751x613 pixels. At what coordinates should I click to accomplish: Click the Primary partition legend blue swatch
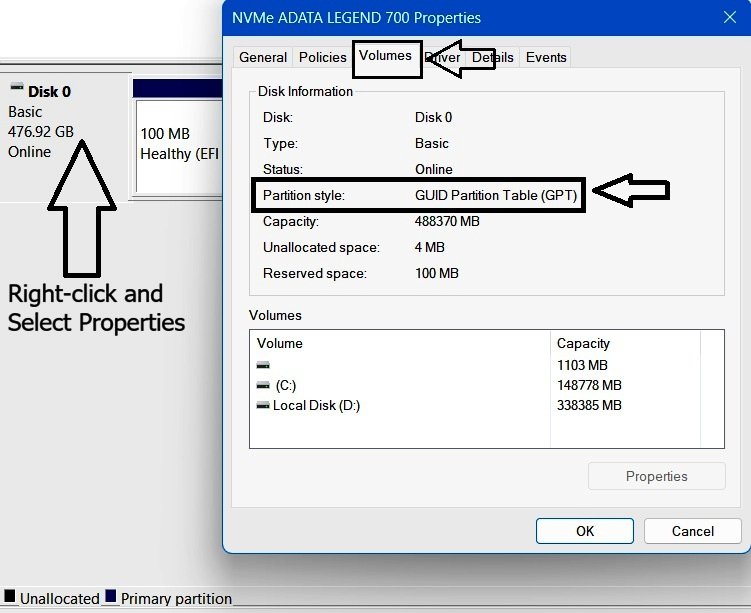(111, 595)
